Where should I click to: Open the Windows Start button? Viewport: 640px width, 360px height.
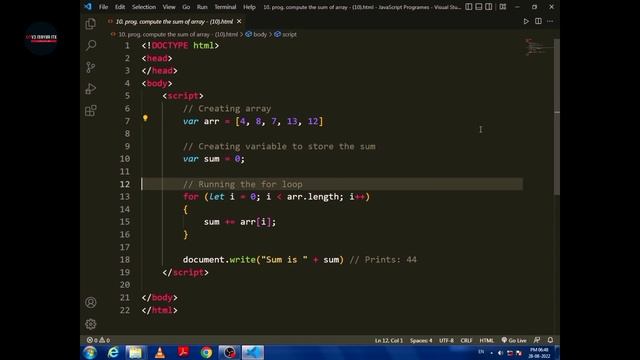[90, 352]
